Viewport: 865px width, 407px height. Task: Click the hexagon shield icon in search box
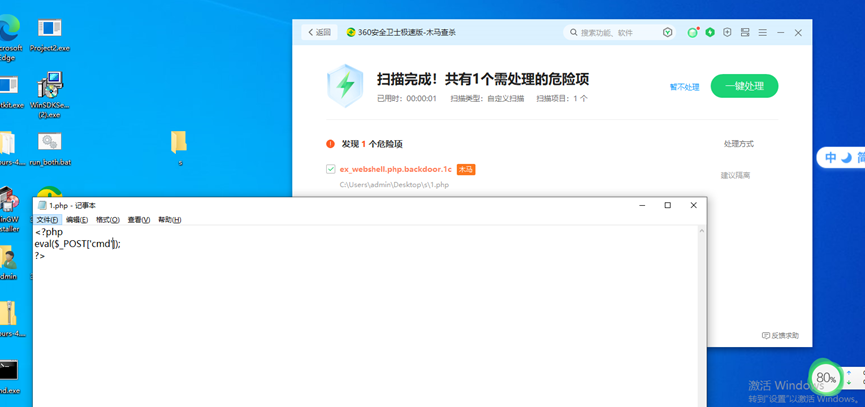pyautogui.click(x=668, y=33)
